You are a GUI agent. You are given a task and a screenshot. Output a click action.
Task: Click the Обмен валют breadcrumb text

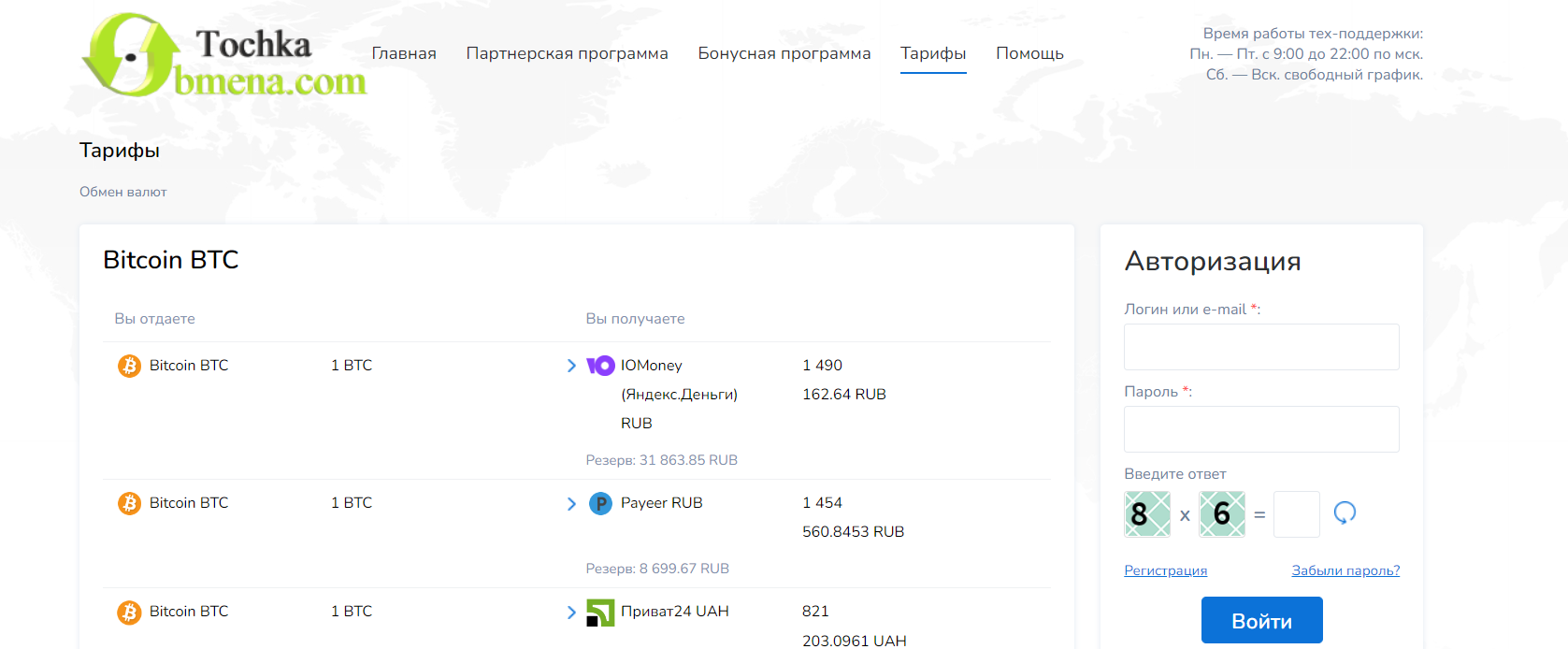click(122, 192)
